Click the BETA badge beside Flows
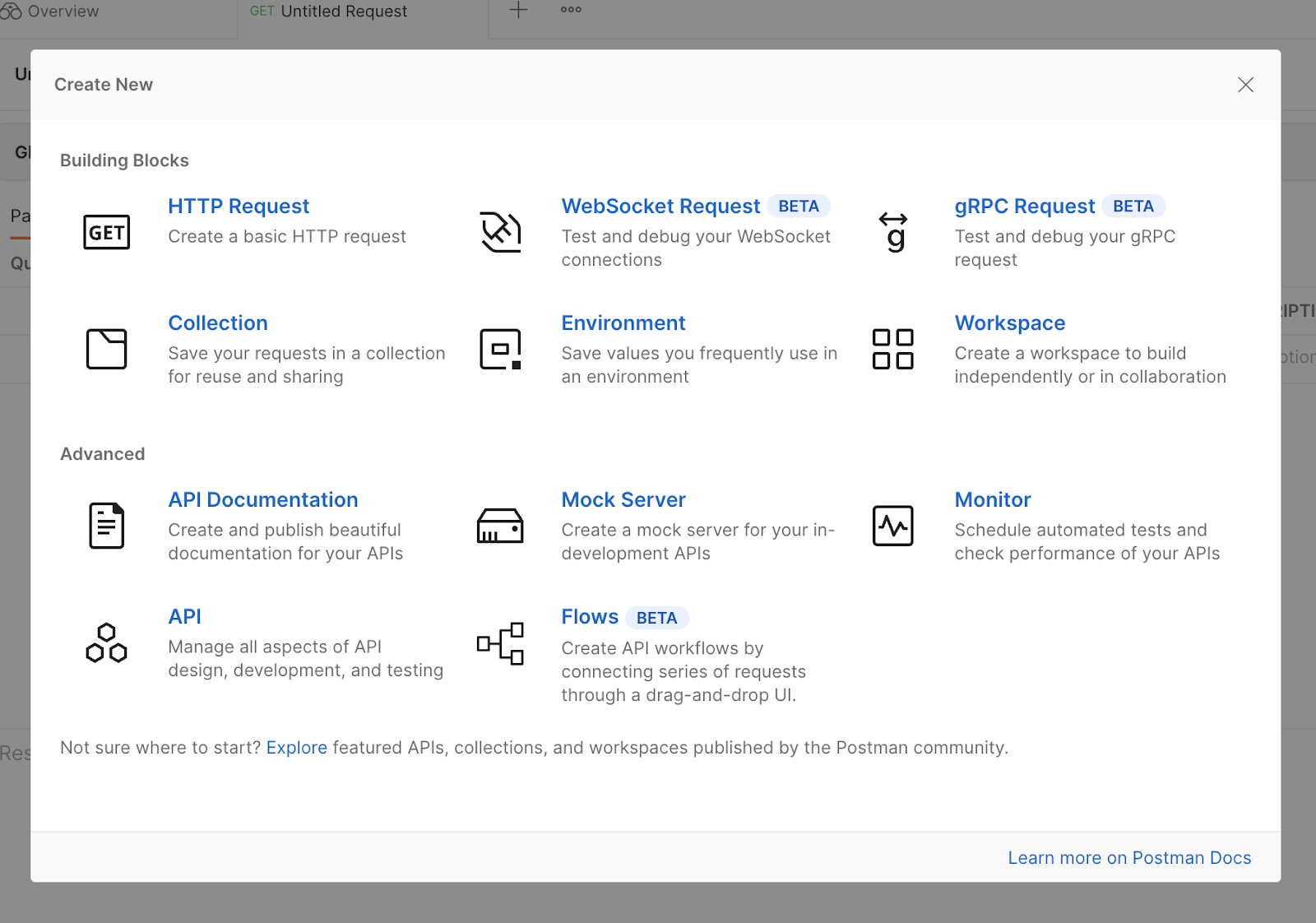 (657, 618)
